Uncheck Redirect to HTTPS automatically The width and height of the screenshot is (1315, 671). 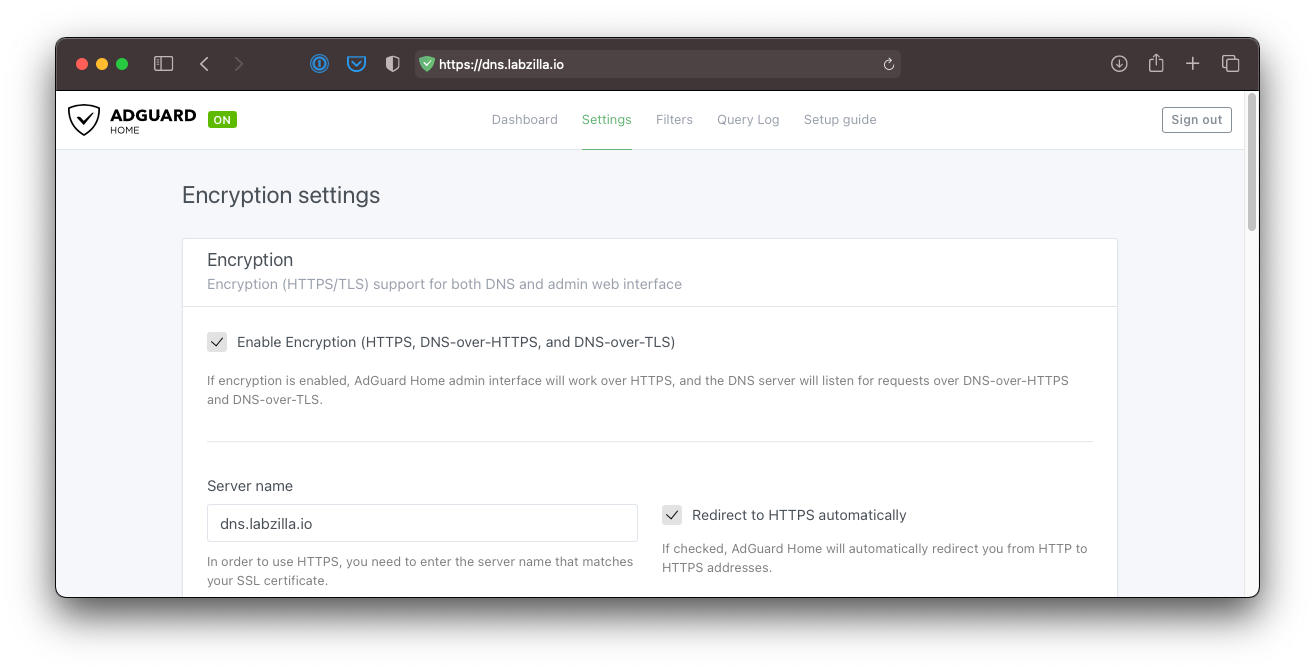(672, 515)
